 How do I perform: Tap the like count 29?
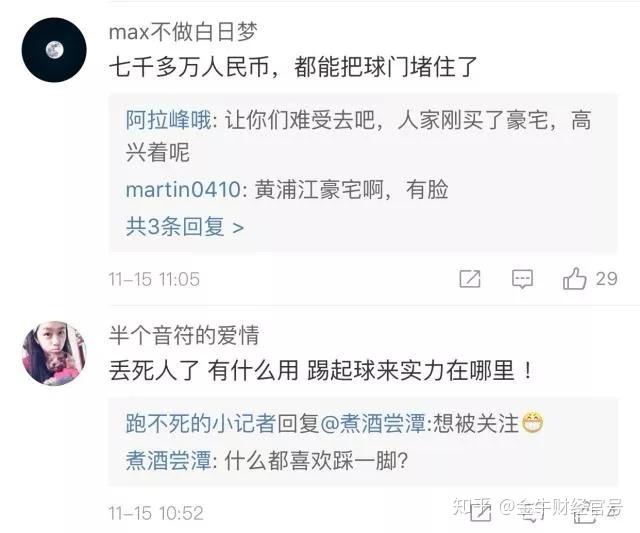coord(607,279)
